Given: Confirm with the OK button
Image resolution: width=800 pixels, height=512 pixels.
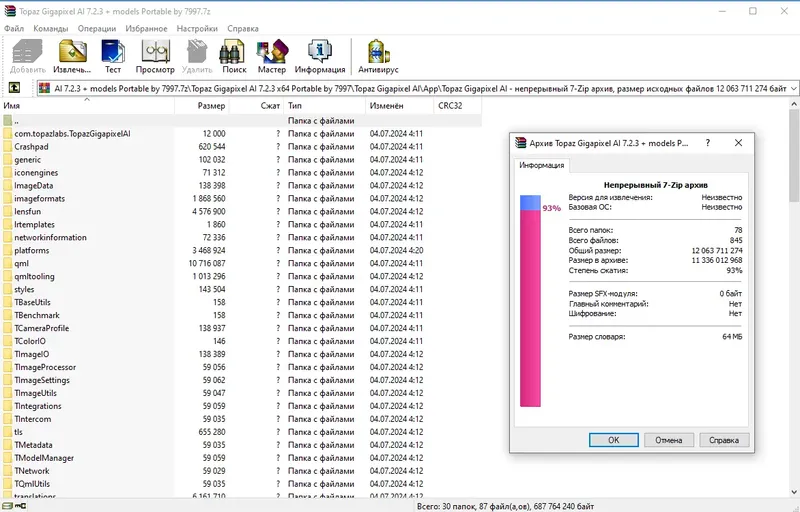Looking at the screenshot, I should tap(613, 440).
